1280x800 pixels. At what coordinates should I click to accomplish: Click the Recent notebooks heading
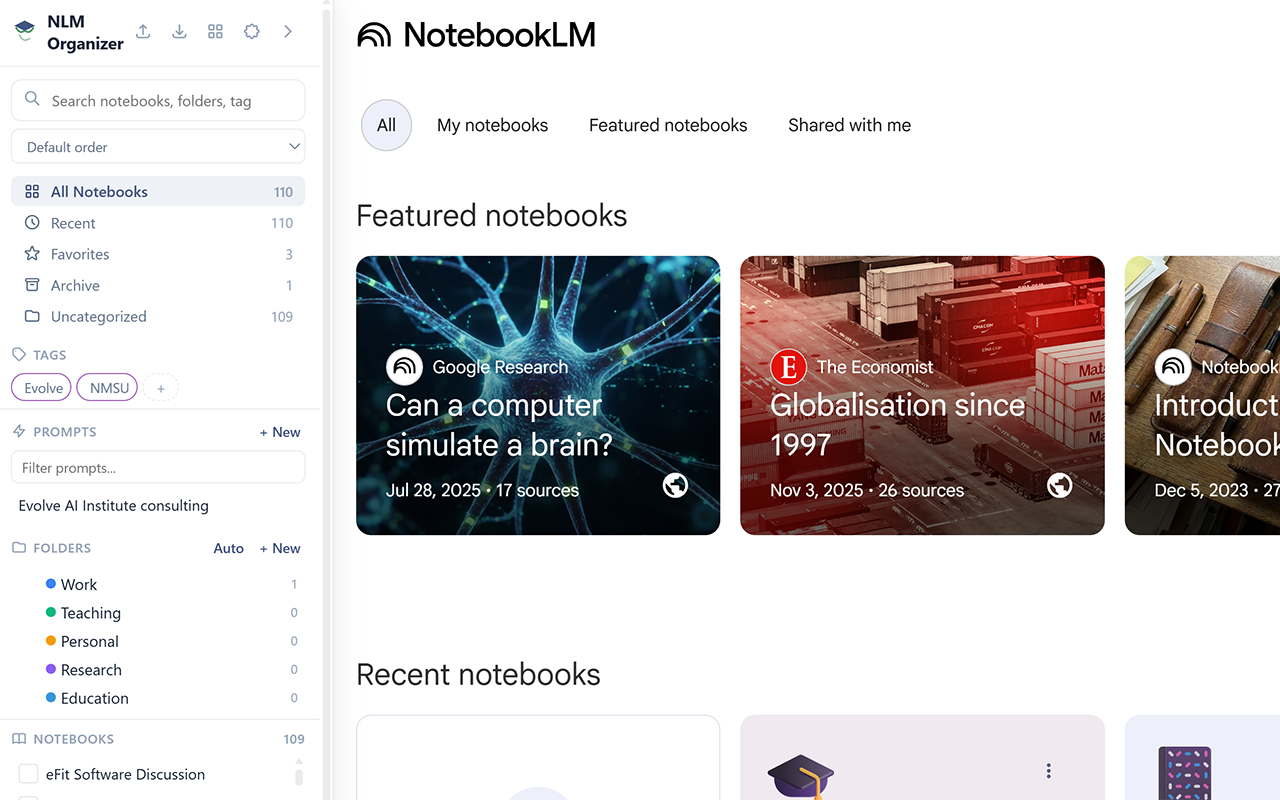[x=478, y=675]
